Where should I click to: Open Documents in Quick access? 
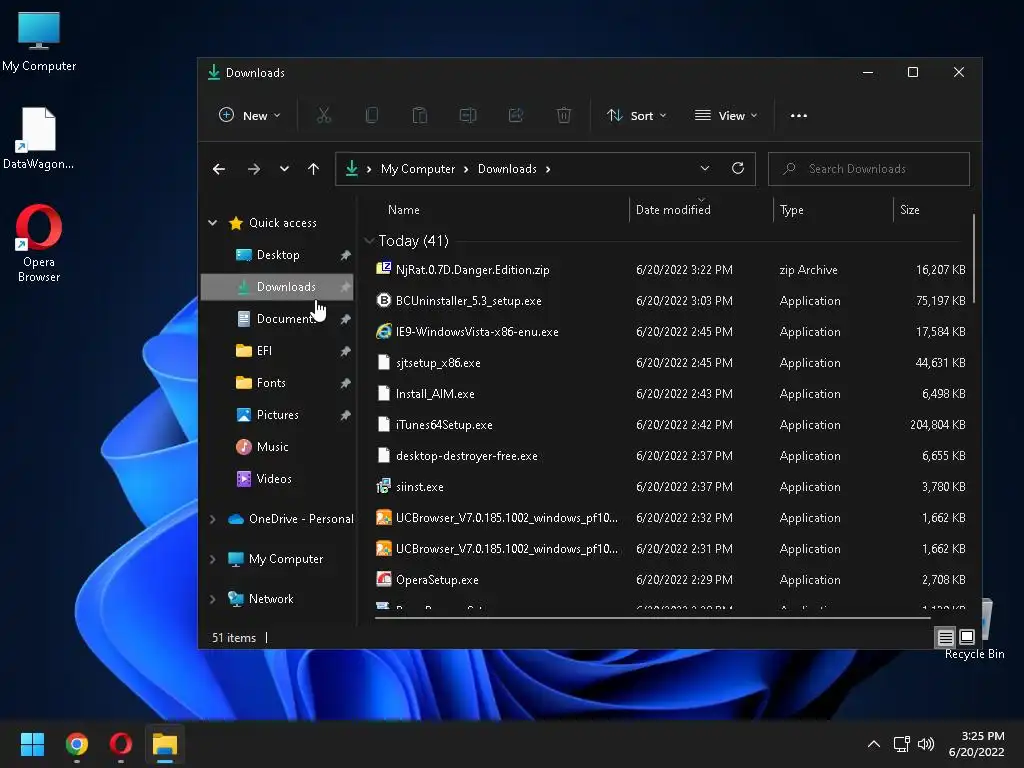click(277, 319)
